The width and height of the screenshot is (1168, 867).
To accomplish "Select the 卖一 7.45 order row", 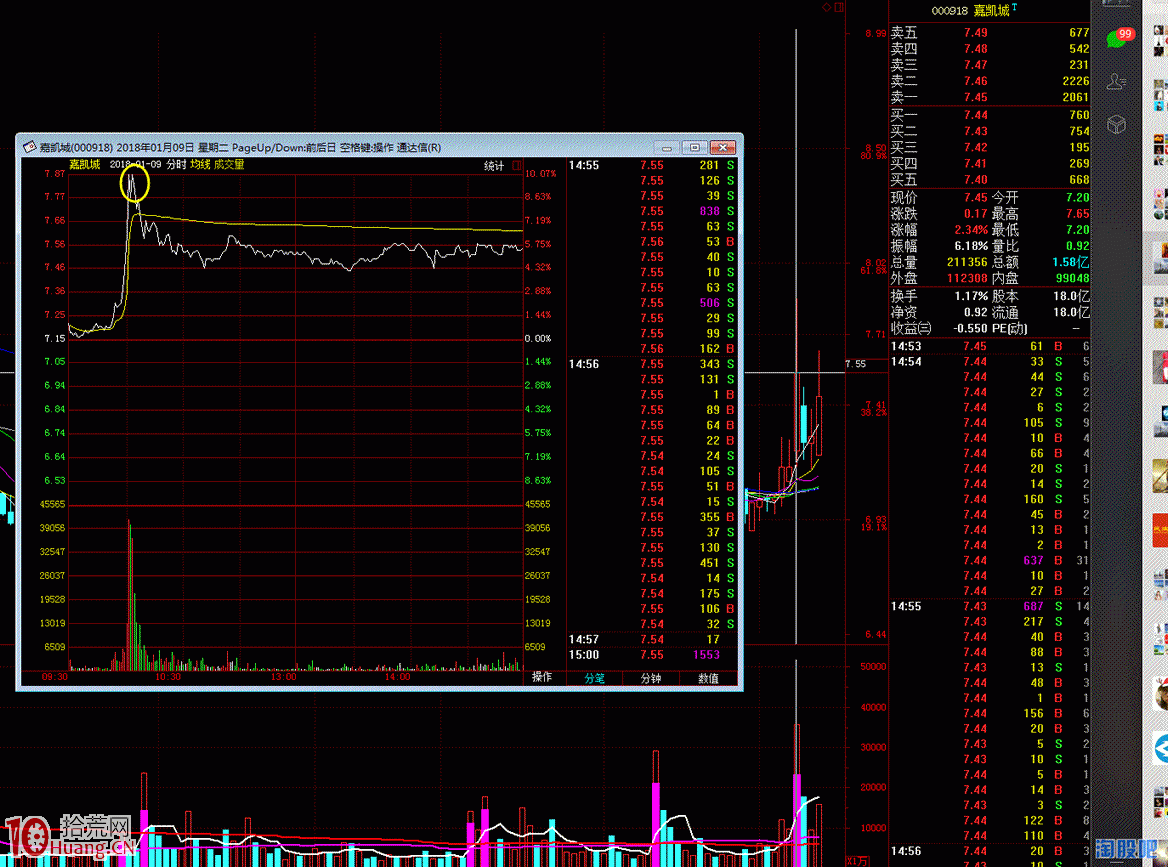I will pos(990,97).
